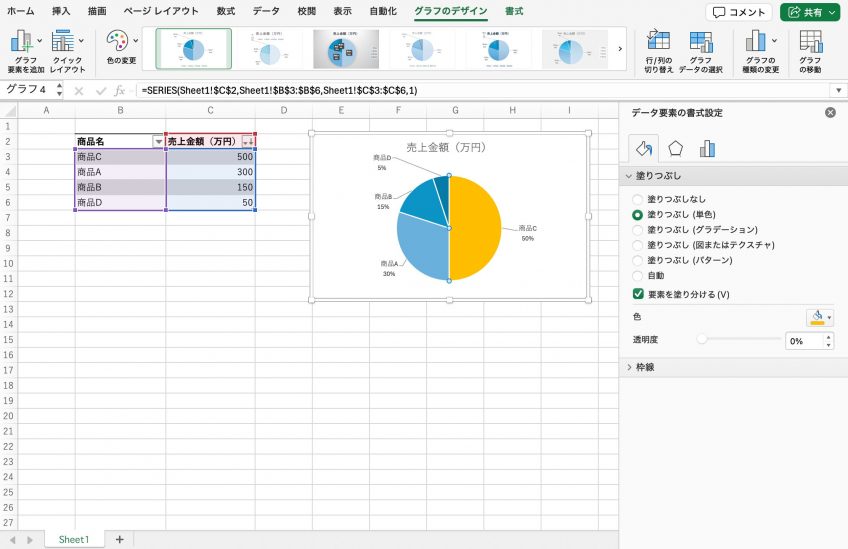Click the コメント button
The height and width of the screenshot is (549, 848).
tap(739, 12)
